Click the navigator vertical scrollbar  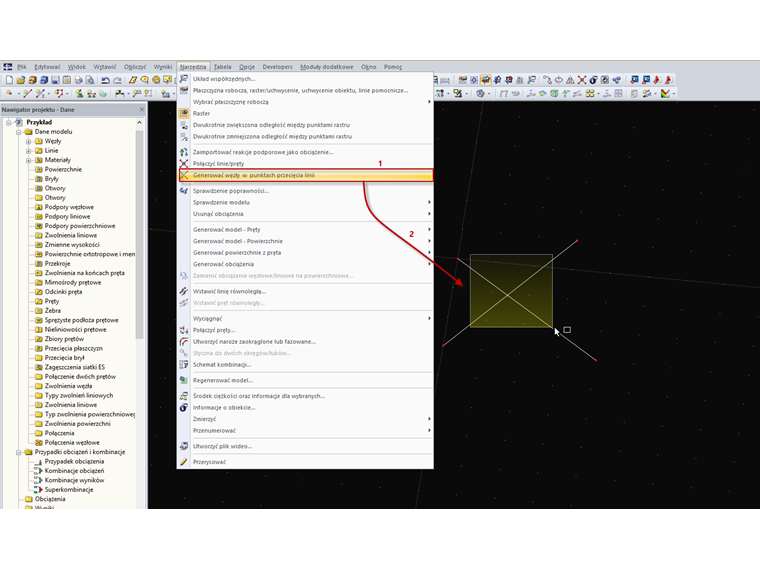[x=140, y=233]
